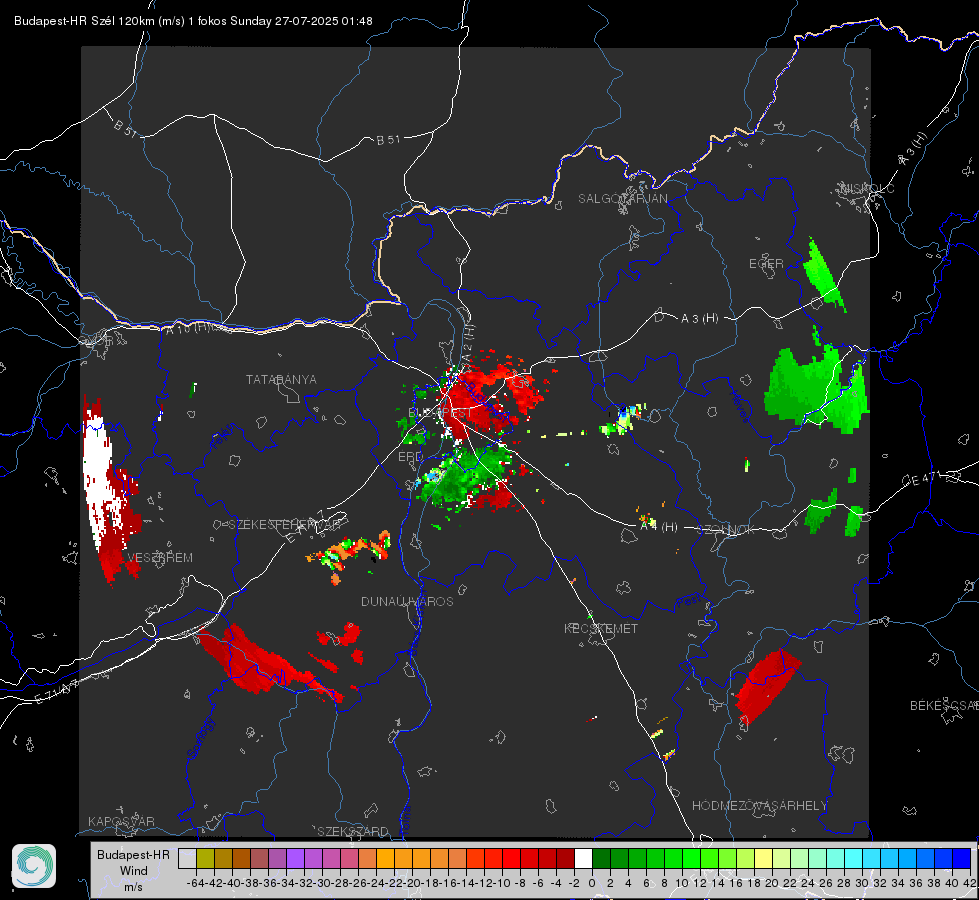
Task: Click the '-10' value on the legend scale
Action: [502, 883]
